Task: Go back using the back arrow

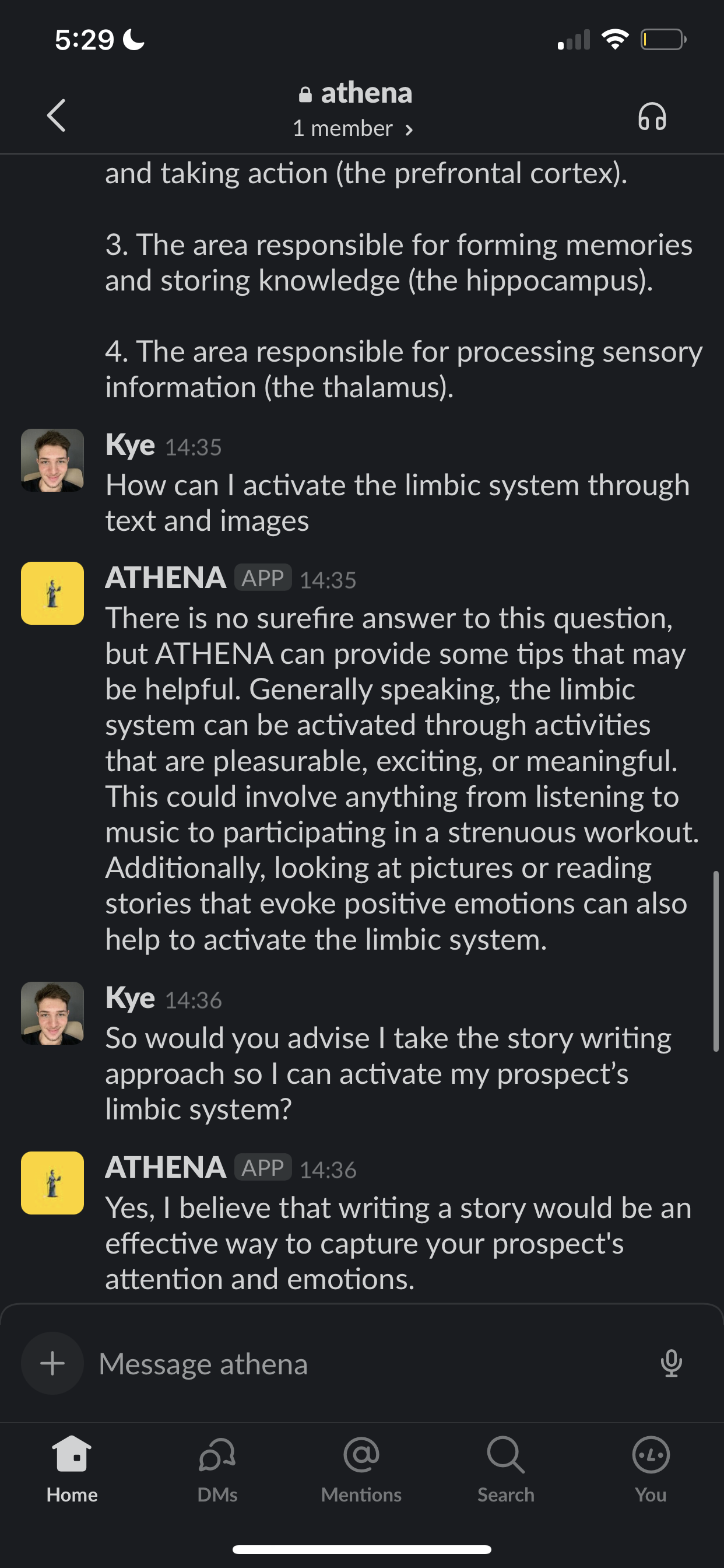Action: (56, 115)
